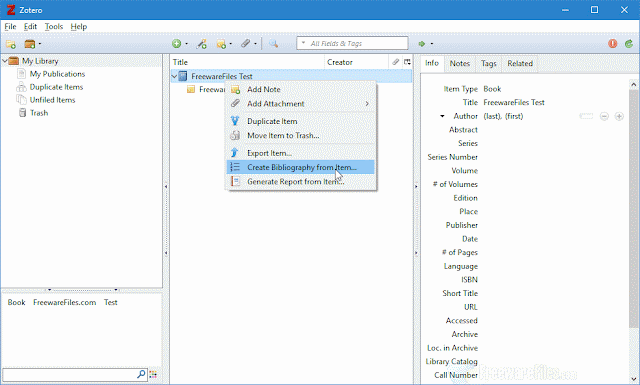Collapse the My Library tree
The height and width of the screenshot is (385, 640).
coord(5,61)
